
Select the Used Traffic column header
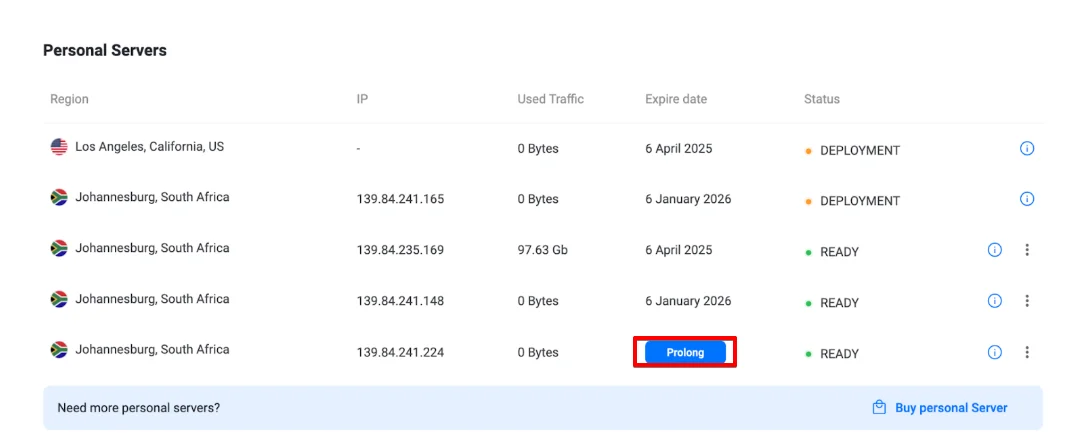tap(550, 99)
